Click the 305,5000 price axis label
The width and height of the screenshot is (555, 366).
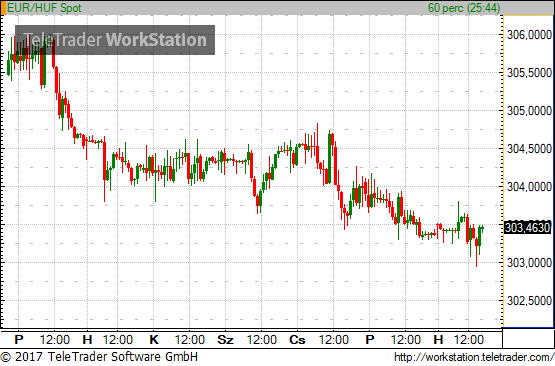(529, 73)
